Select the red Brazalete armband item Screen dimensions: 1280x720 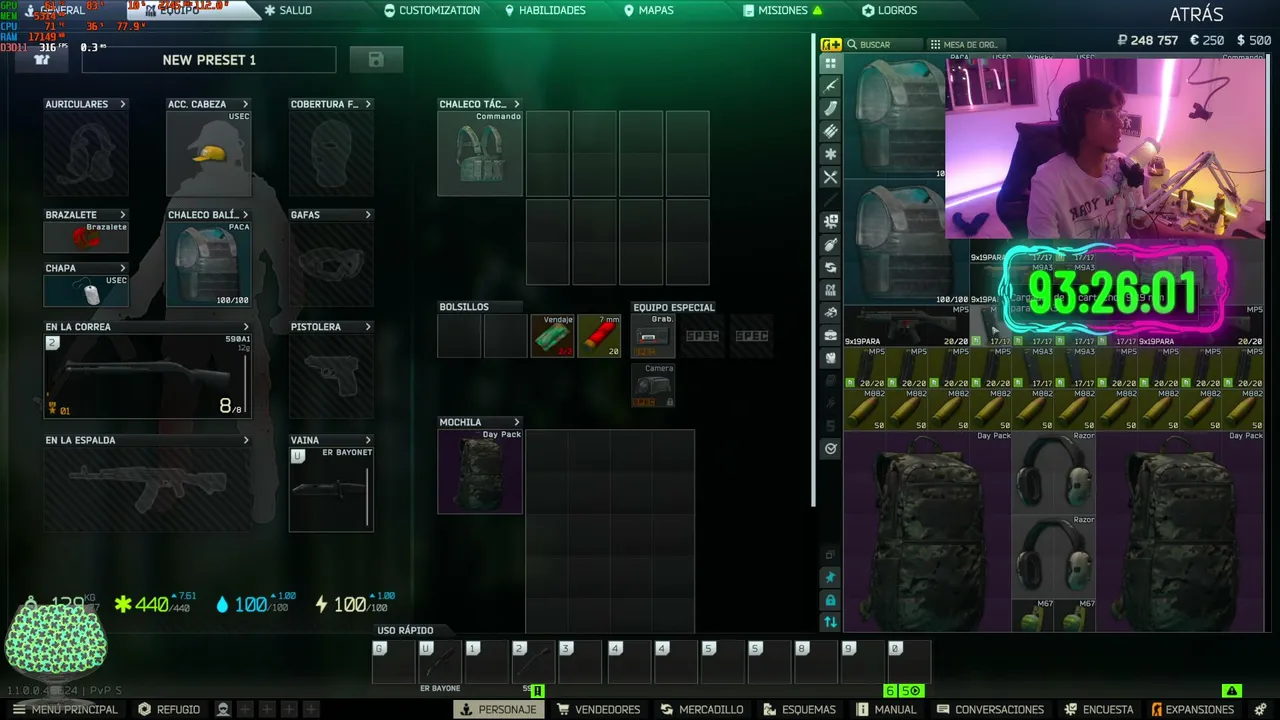click(86, 237)
